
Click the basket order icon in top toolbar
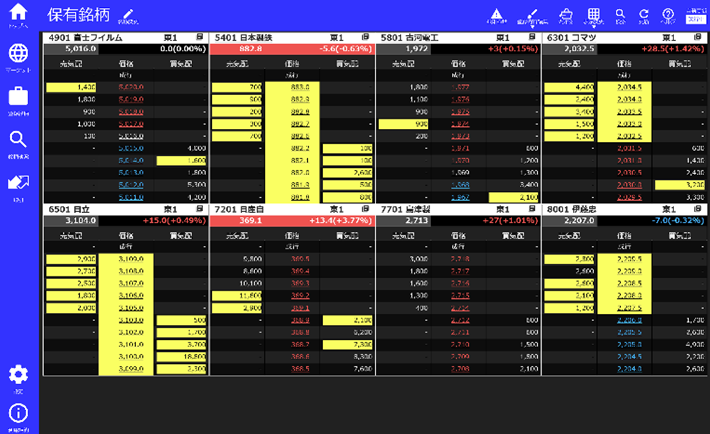[x=566, y=14]
